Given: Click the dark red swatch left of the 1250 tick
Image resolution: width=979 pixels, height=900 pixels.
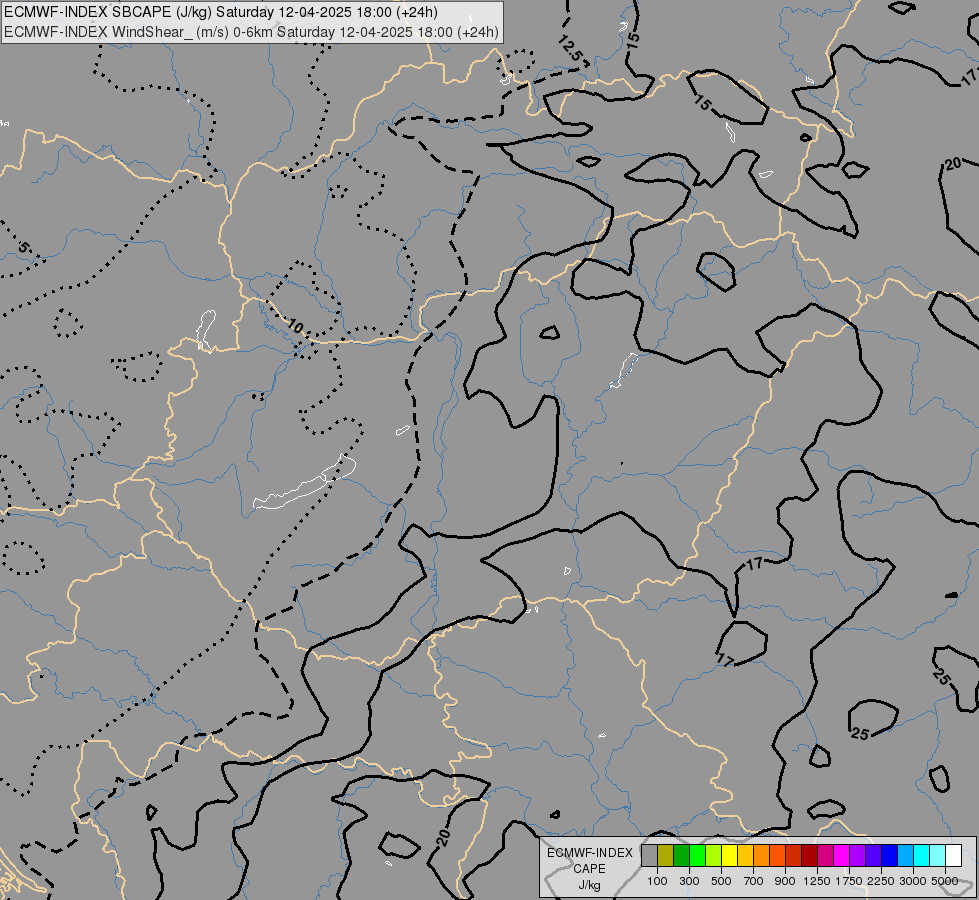Looking at the screenshot, I should 809,856.
